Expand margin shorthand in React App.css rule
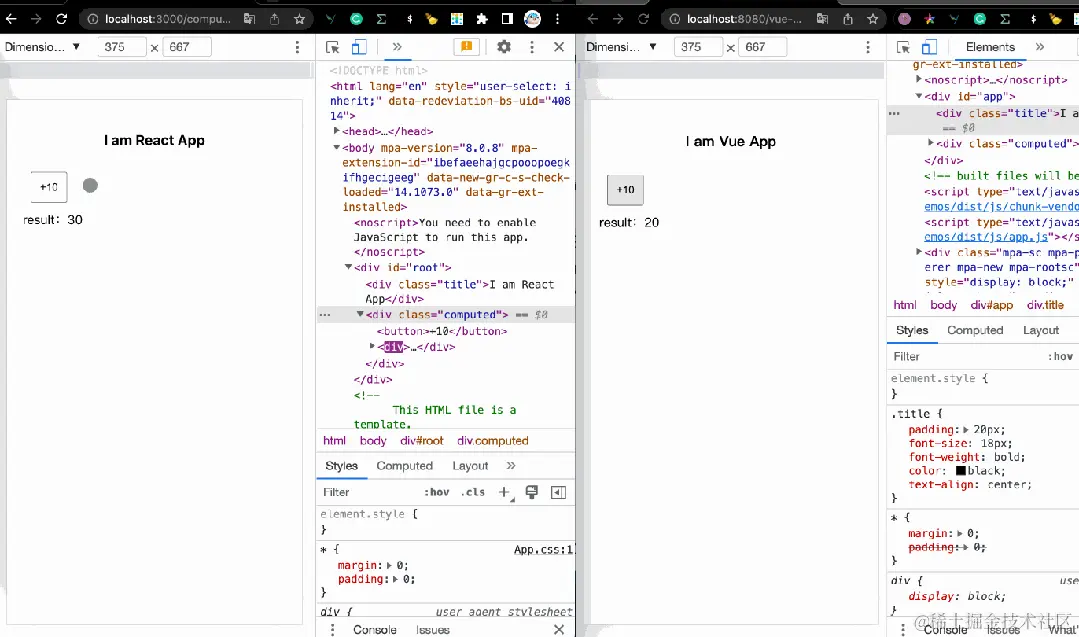Image resolution: width=1079 pixels, height=637 pixels. 389,565
